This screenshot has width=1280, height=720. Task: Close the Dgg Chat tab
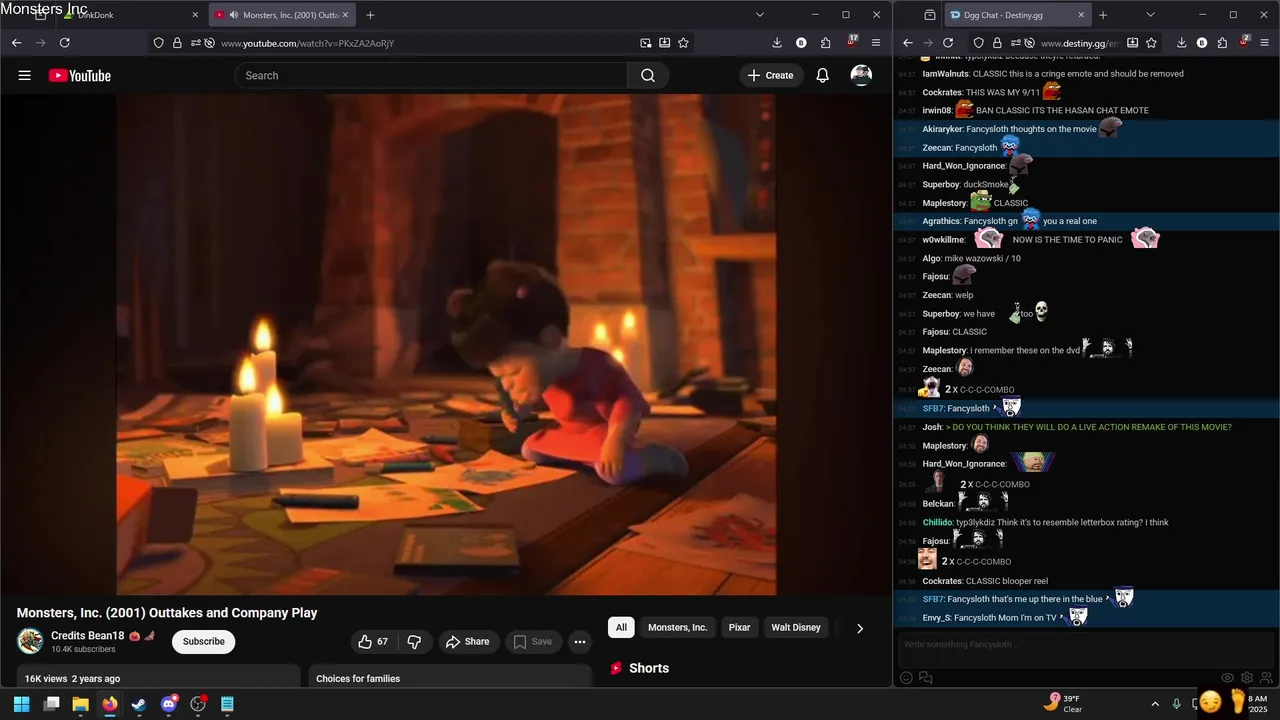pyautogui.click(x=1081, y=15)
